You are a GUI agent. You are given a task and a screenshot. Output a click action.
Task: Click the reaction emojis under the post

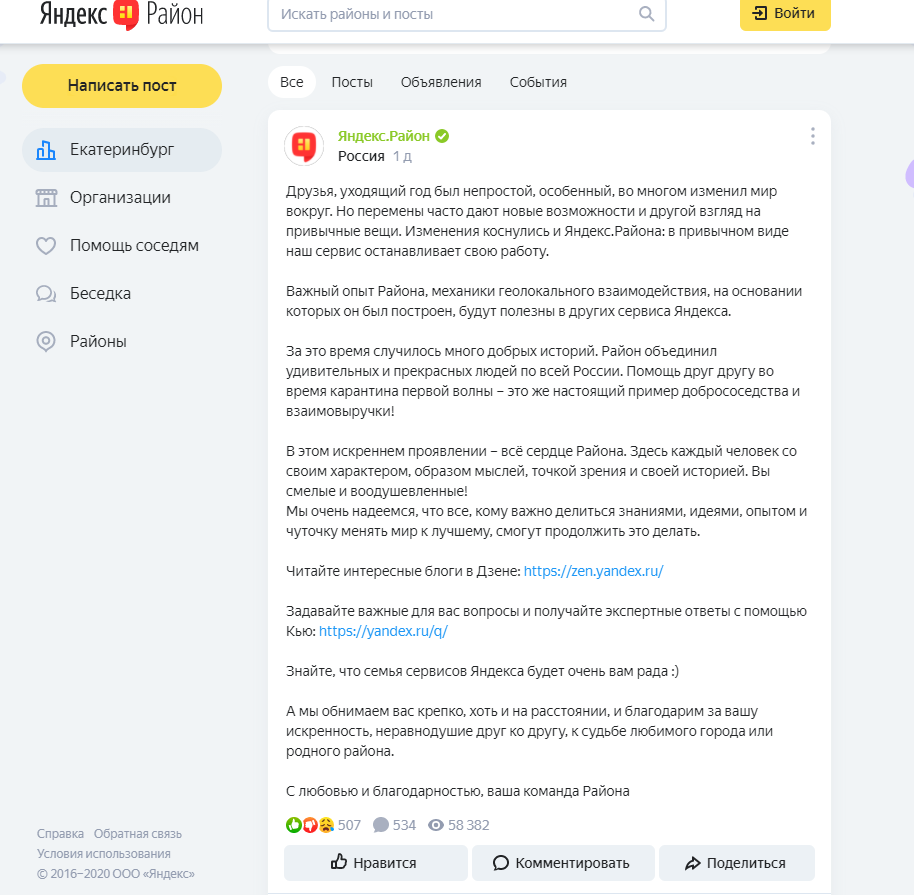click(x=309, y=825)
